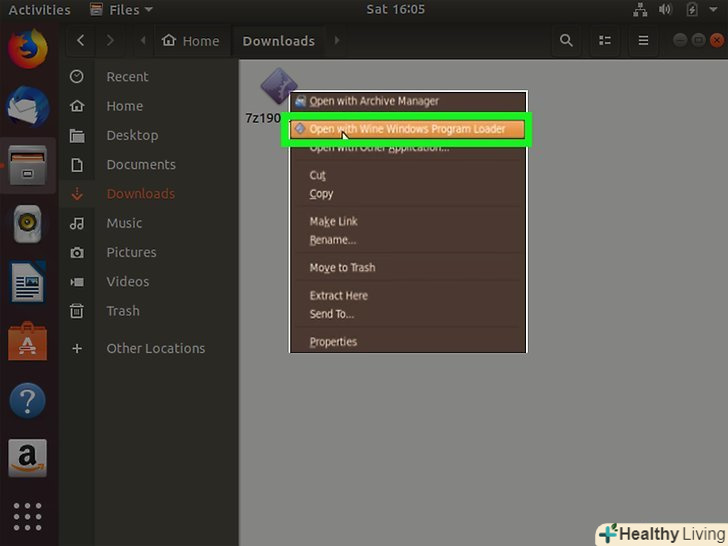
Task: Click the Downloads arrow icon in sidebar
Action: click(x=77, y=194)
